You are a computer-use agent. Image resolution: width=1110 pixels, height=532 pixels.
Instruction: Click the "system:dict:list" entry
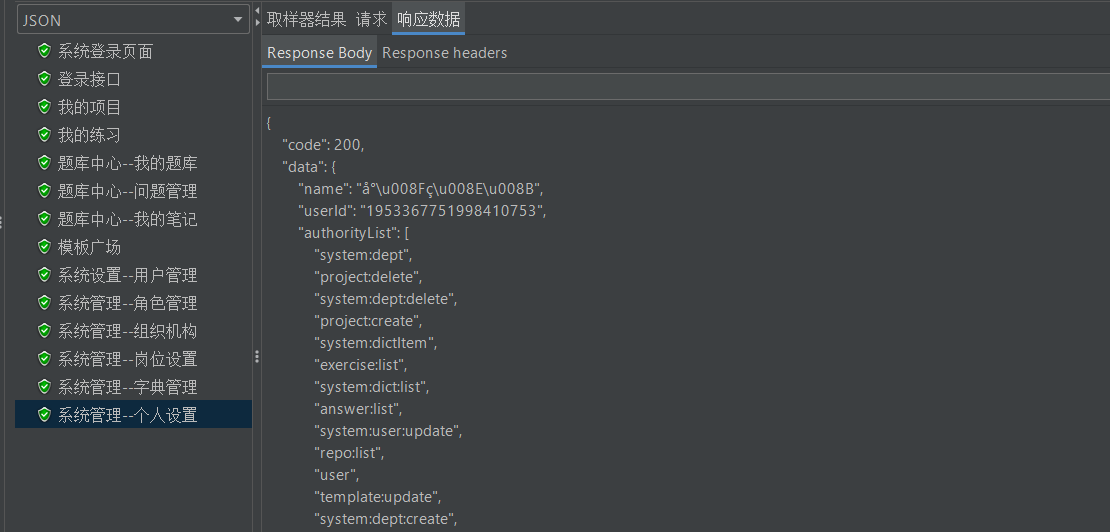(372, 386)
